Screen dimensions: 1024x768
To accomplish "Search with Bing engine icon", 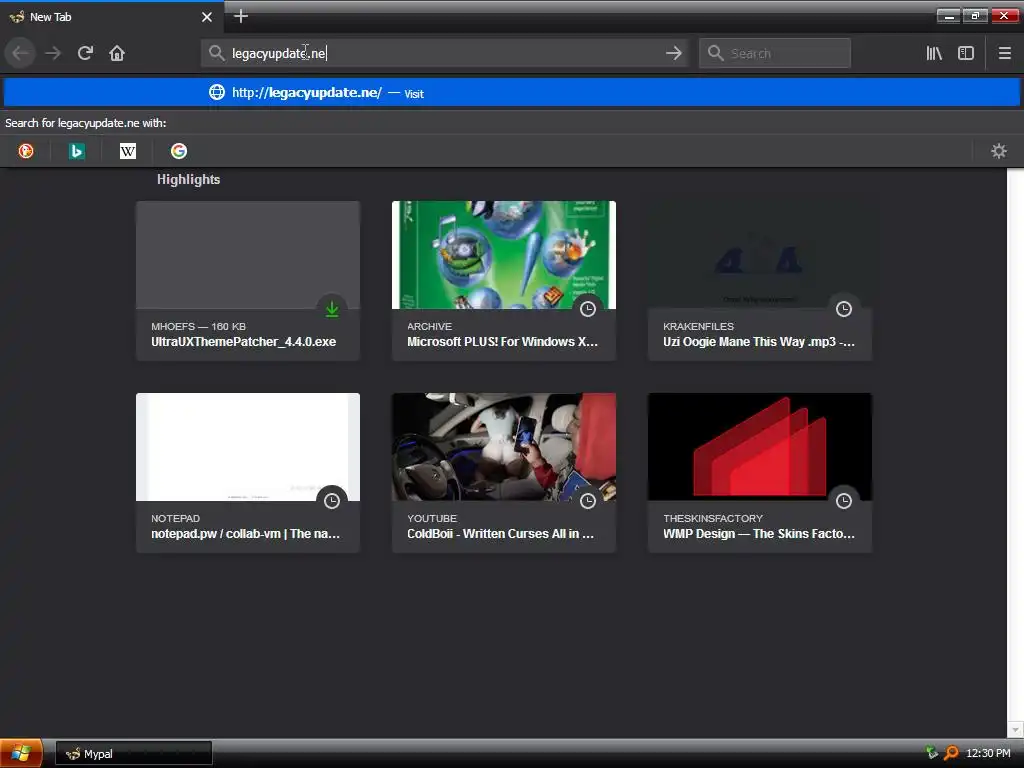I will pos(76,151).
